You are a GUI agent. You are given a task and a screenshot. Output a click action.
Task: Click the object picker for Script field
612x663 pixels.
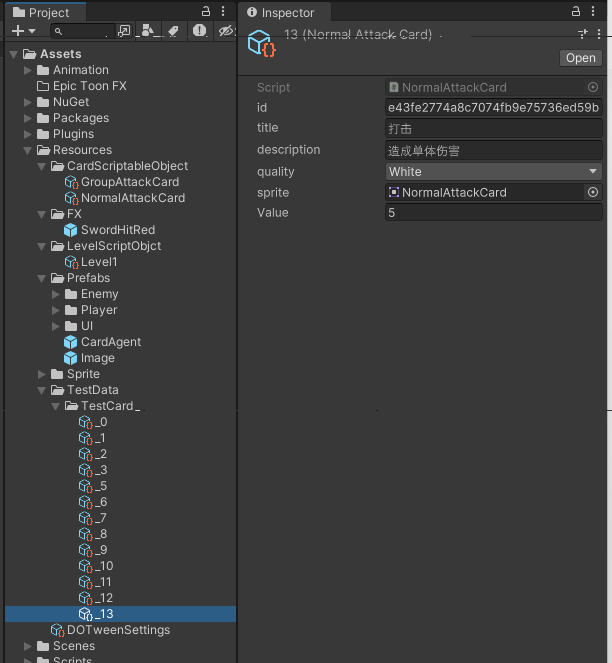593,88
